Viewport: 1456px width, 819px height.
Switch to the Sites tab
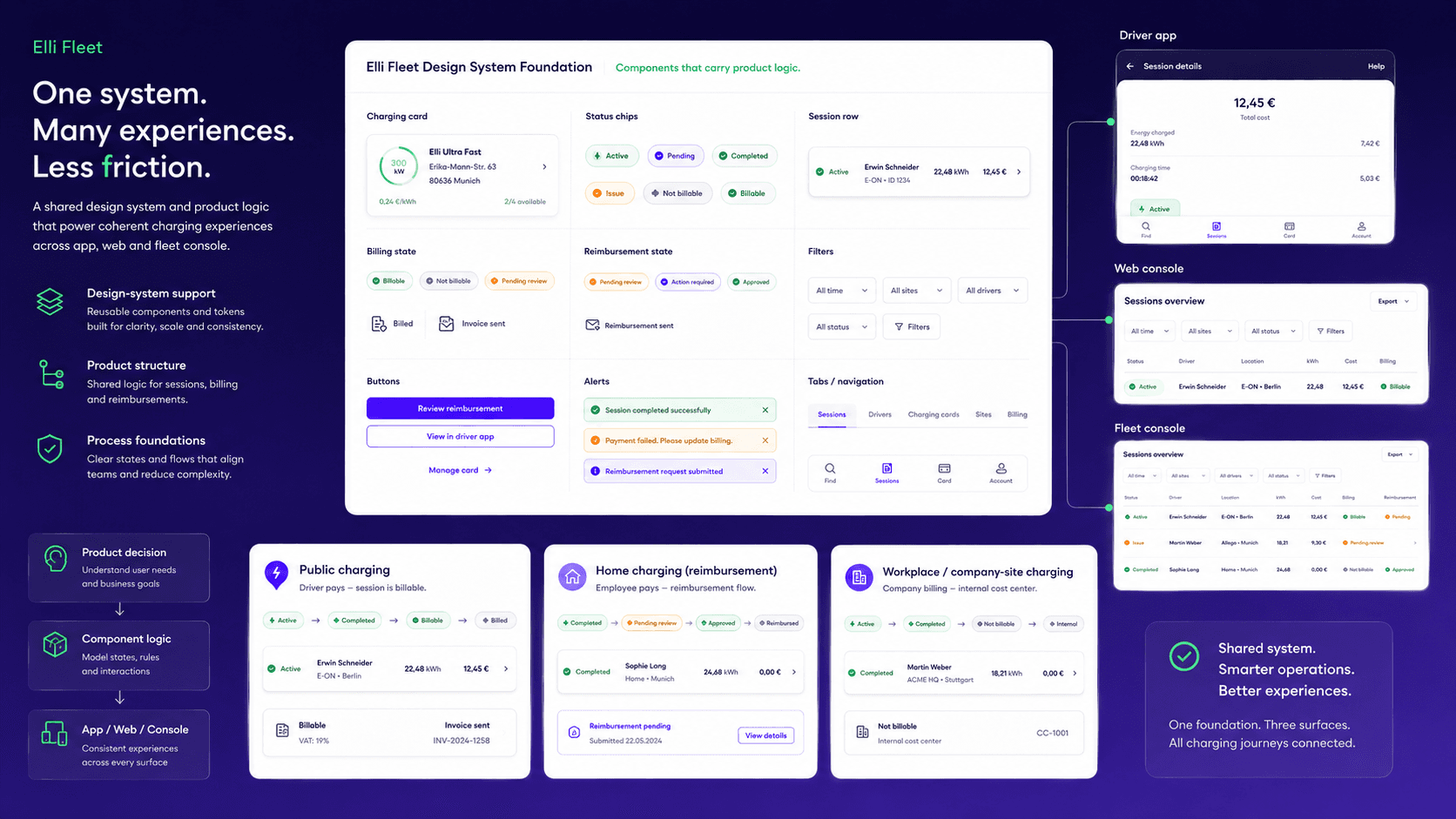coord(983,414)
